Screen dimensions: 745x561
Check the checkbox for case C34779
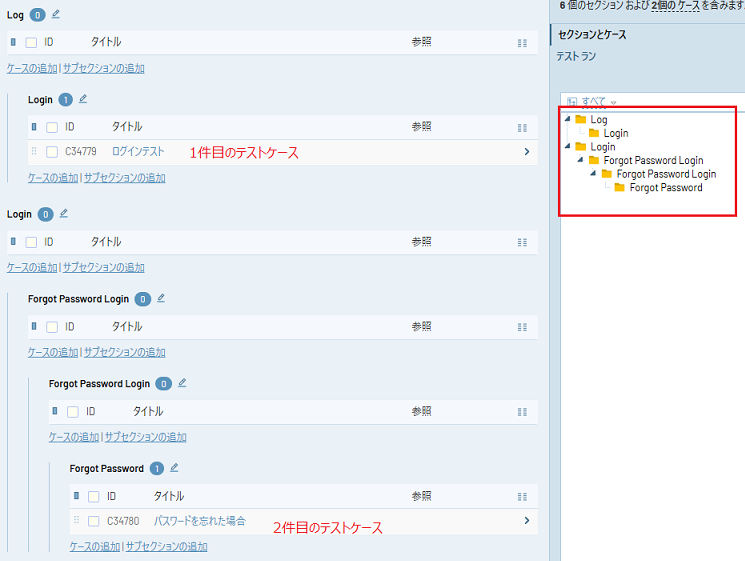[52, 152]
